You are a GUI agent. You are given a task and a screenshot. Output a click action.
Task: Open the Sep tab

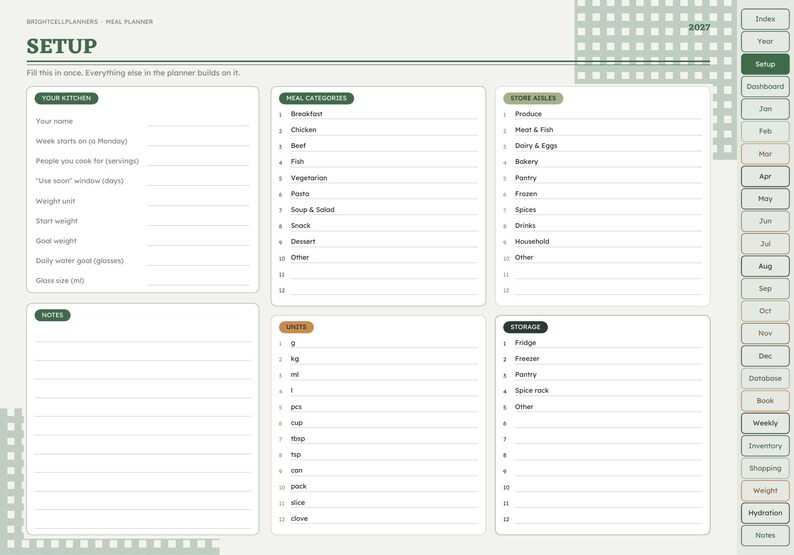pyautogui.click(x=765, y=289)
